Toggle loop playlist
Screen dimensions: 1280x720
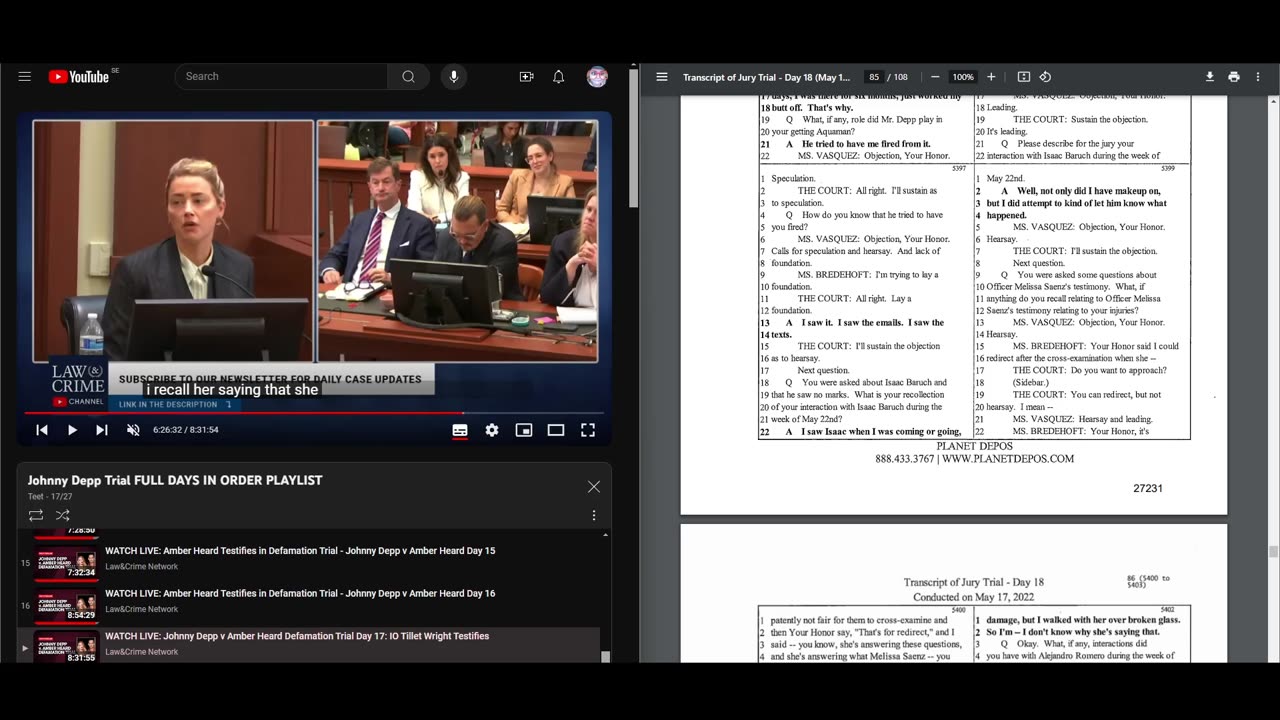pos(36,515)
